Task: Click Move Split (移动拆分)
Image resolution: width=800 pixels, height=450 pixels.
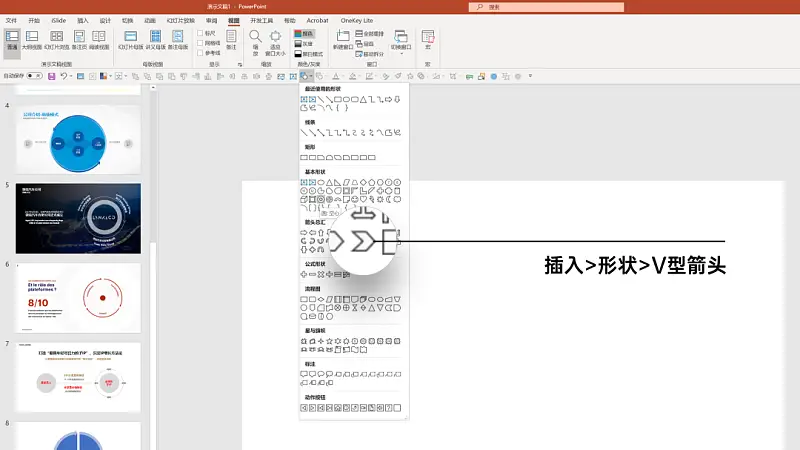Action: (x=369, y=54)
